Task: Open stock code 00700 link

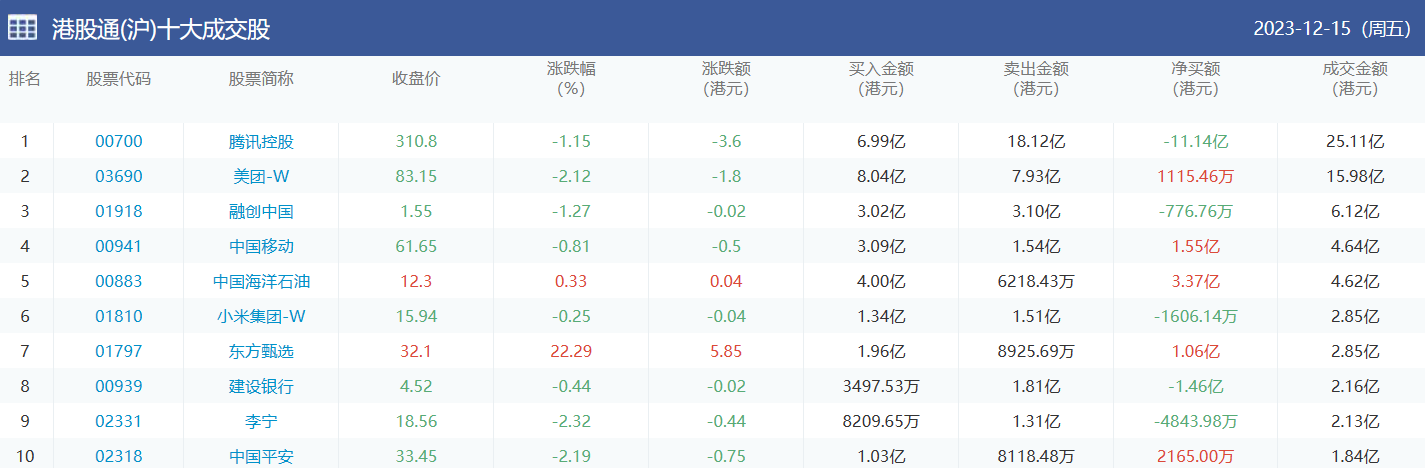Action: tap(119, 142)
